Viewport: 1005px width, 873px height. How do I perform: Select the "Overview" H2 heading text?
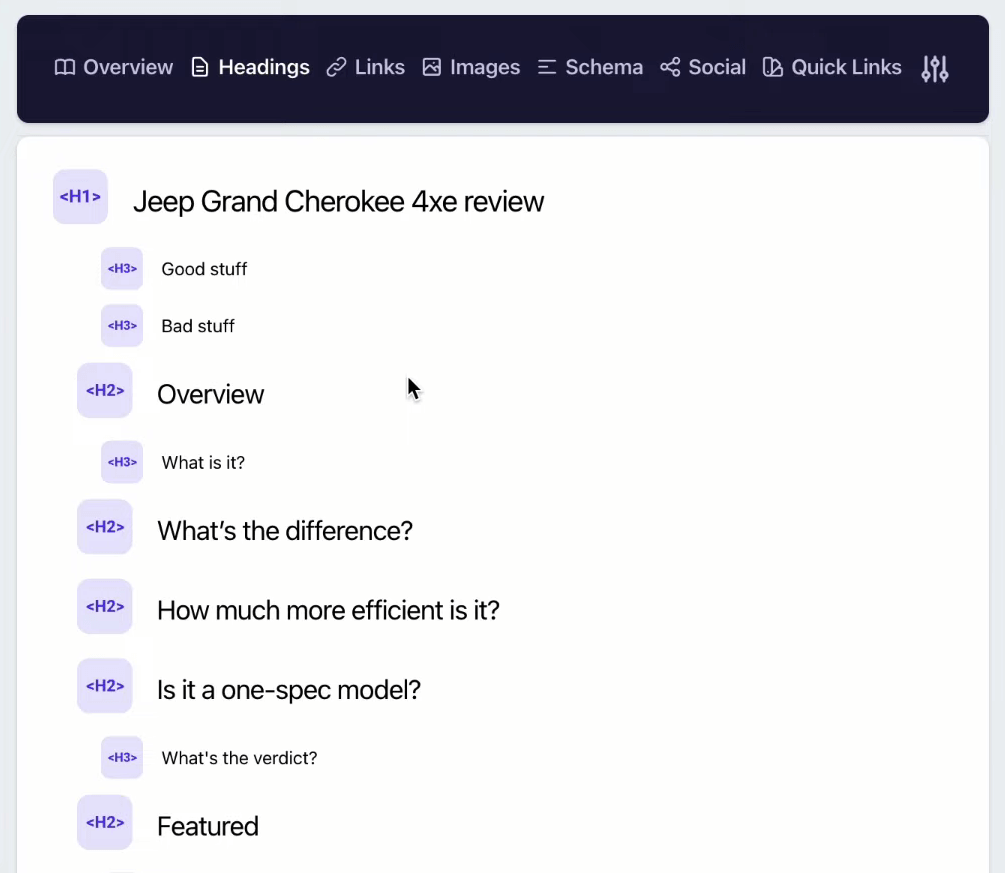(x=210, y=395)
